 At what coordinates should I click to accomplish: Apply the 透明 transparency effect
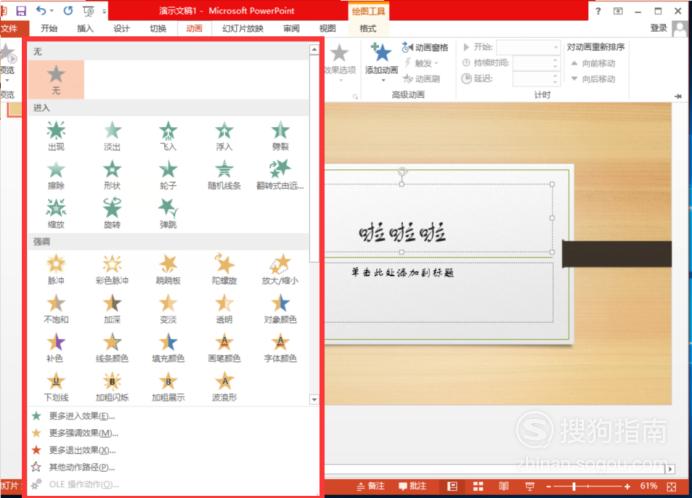click(224, 308)
